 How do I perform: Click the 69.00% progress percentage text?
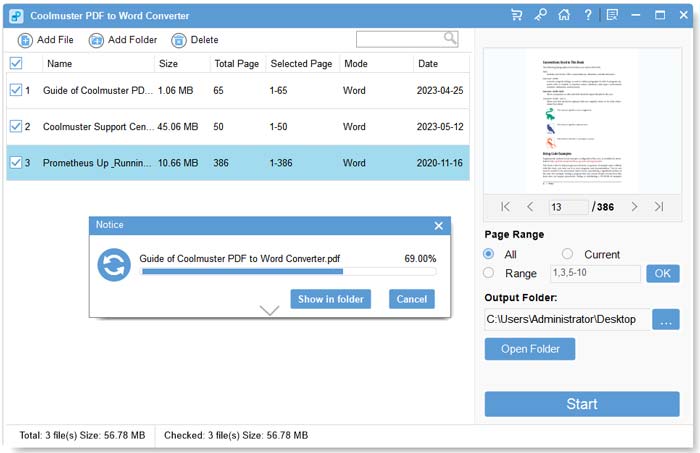coord(420,259)
